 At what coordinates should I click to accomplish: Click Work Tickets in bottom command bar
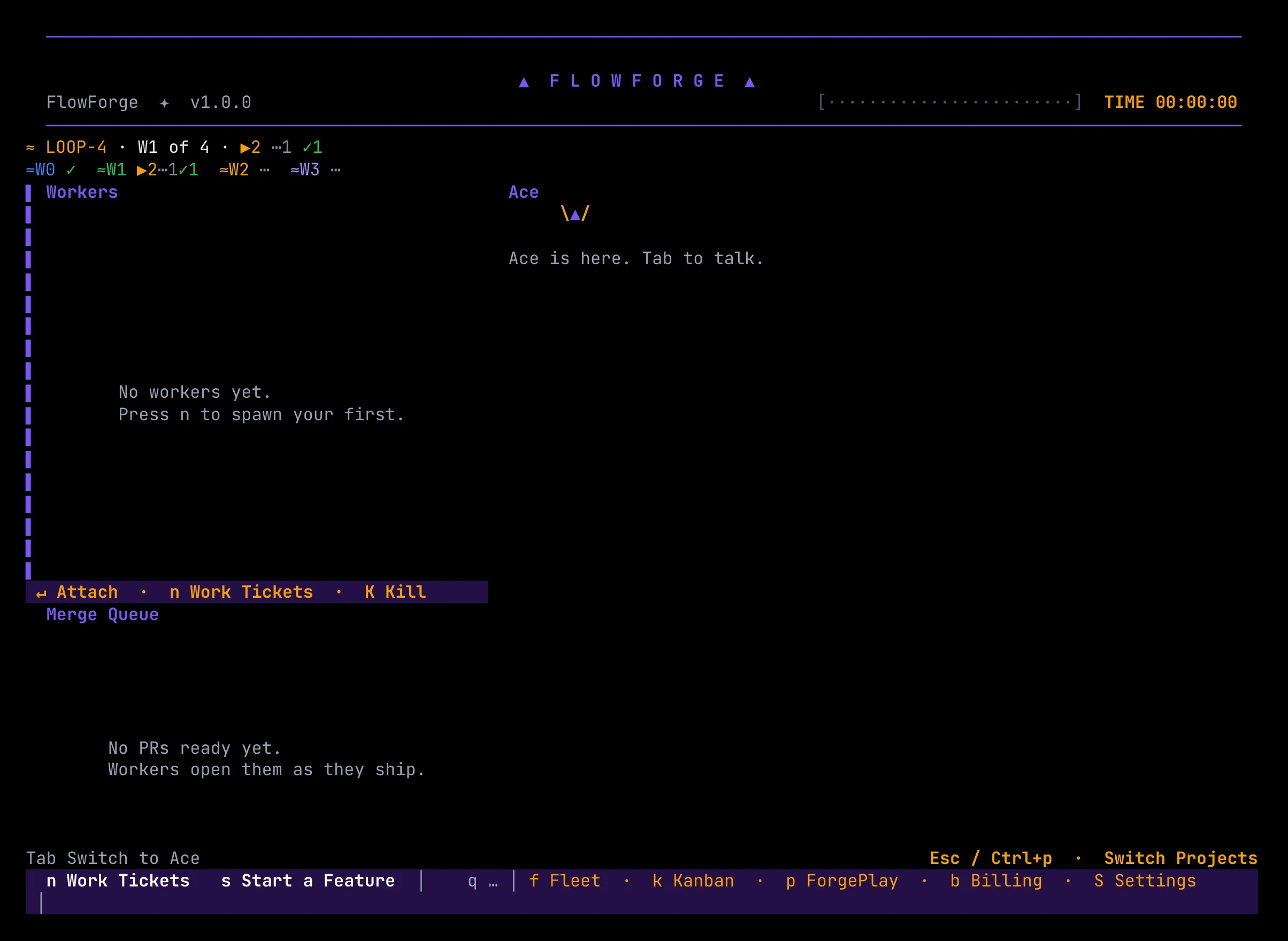[118, 881]
